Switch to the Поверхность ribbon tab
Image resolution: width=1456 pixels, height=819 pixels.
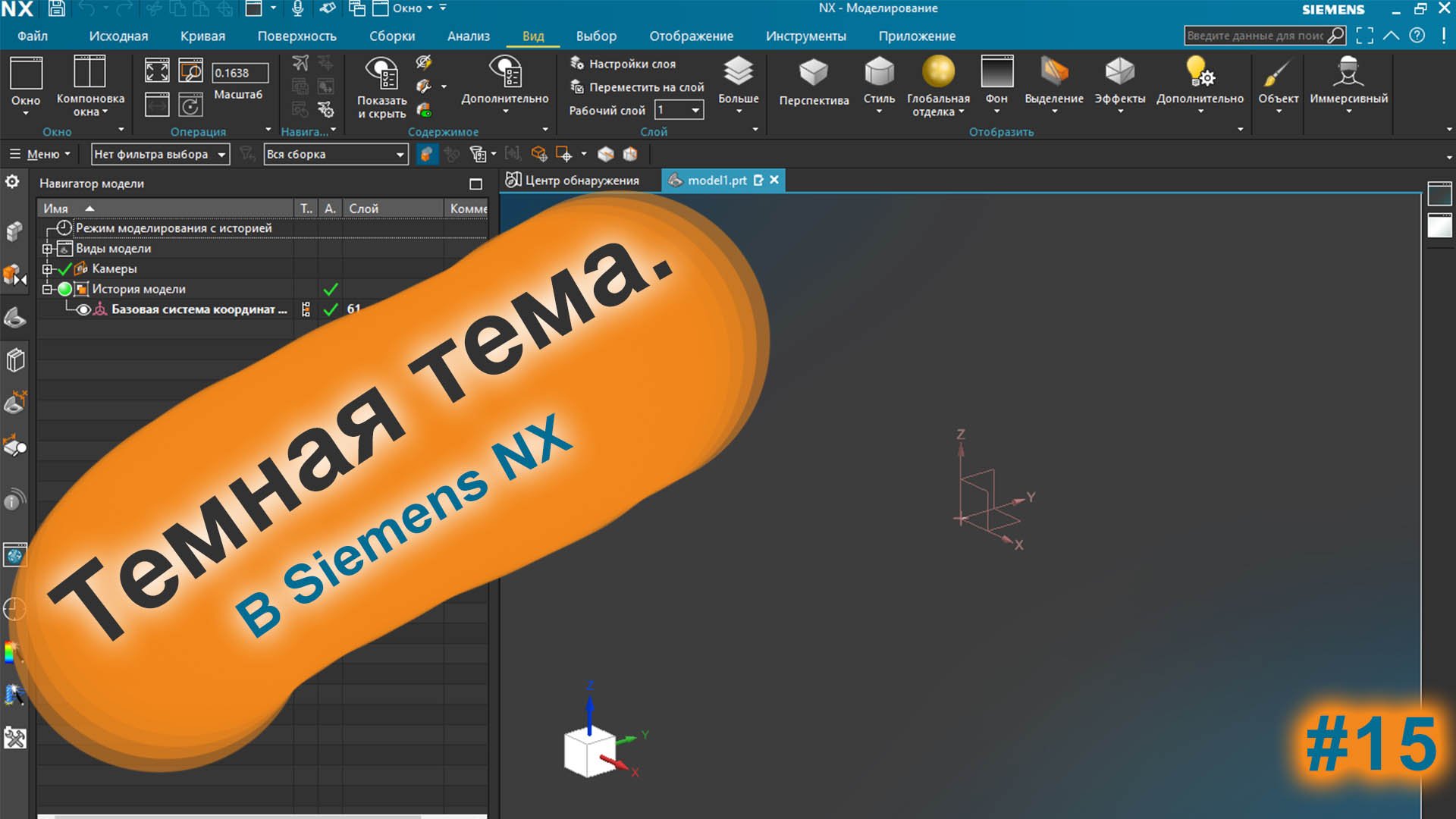(297, 36)
